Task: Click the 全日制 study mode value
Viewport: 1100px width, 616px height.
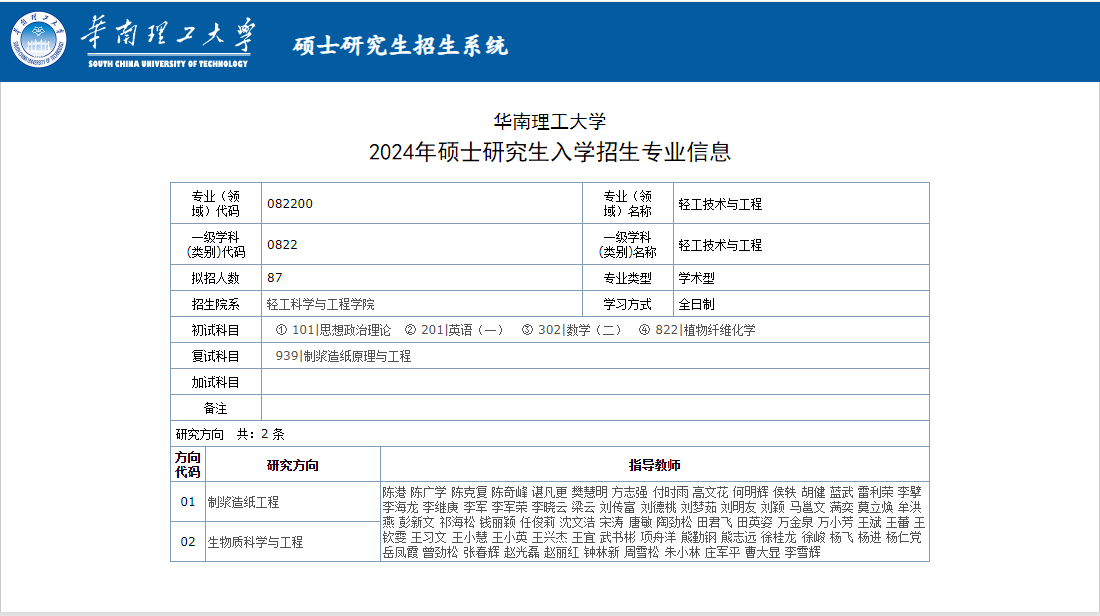Action: point(697,304)
